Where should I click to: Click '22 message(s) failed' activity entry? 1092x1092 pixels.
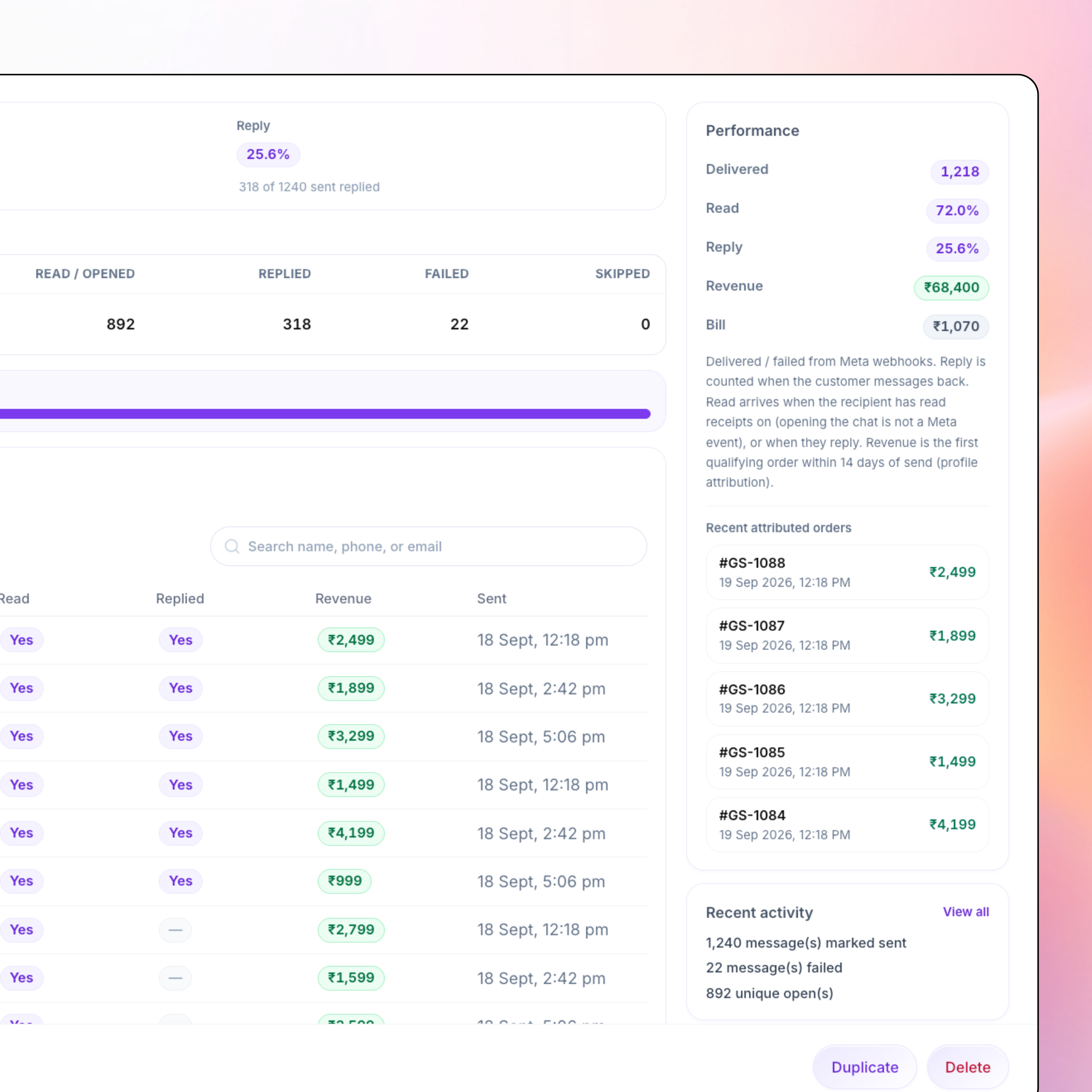pyautogui.click(x=774, y=968)
